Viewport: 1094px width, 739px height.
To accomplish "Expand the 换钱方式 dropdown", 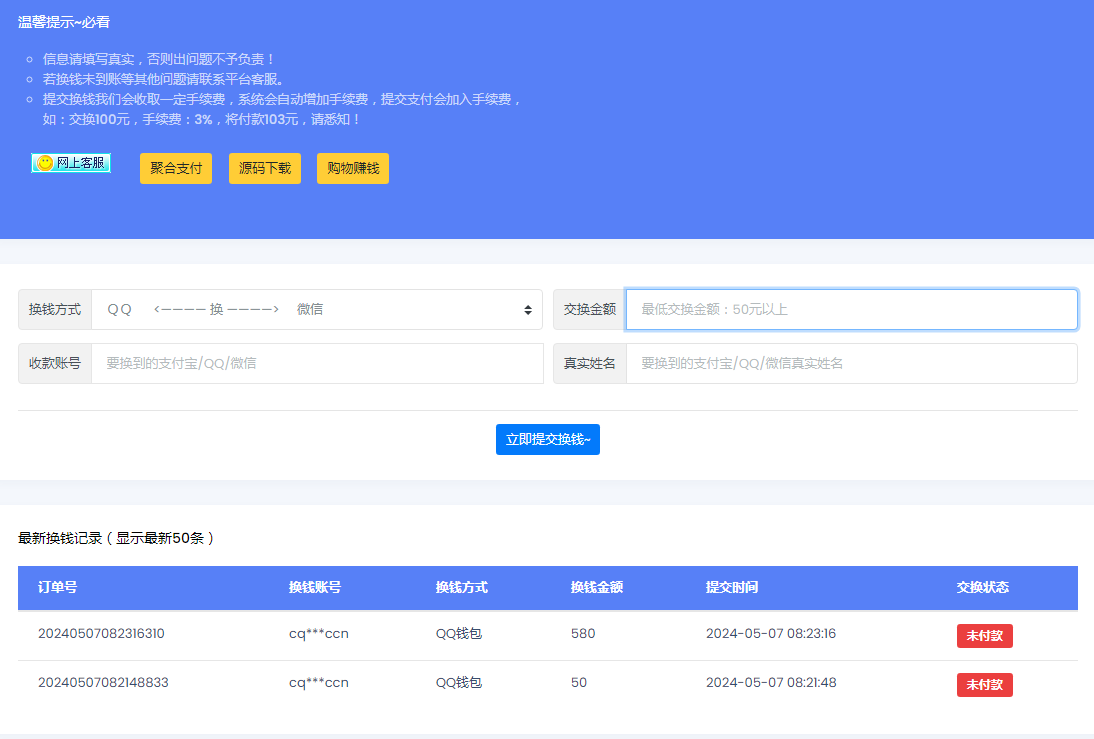I will pos(316,310).
